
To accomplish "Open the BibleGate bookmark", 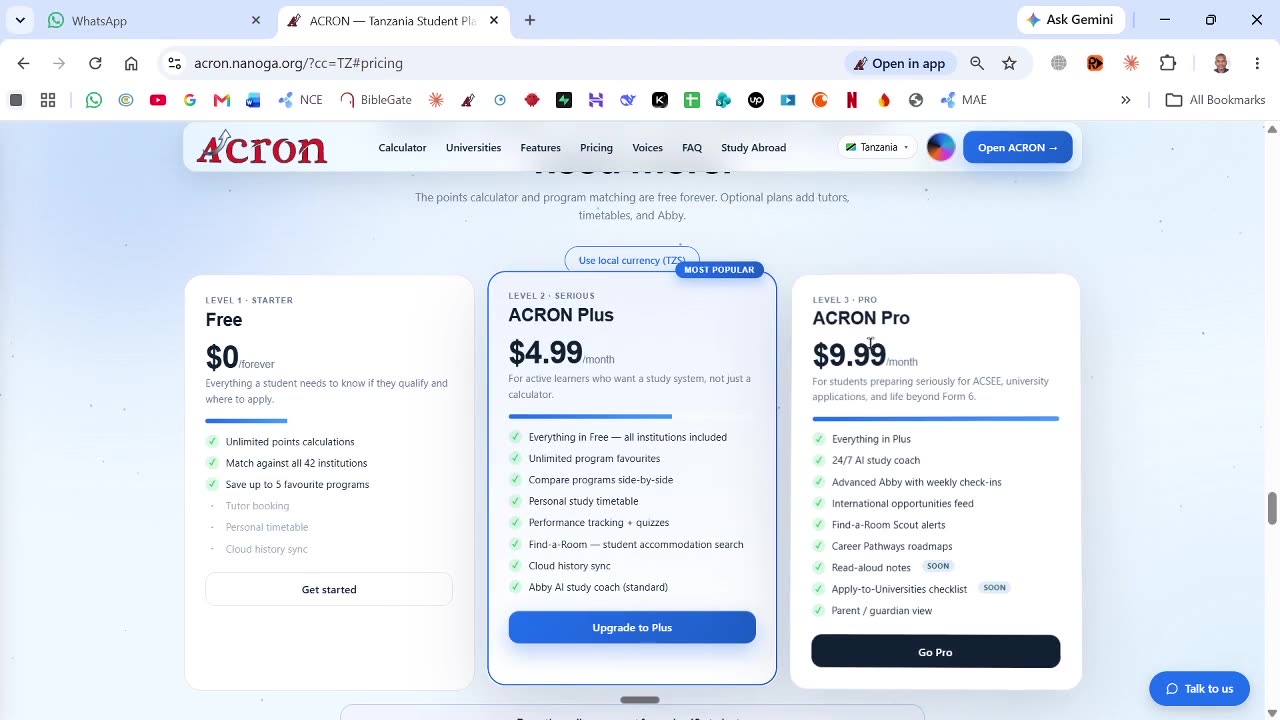I will click(376, 100).
